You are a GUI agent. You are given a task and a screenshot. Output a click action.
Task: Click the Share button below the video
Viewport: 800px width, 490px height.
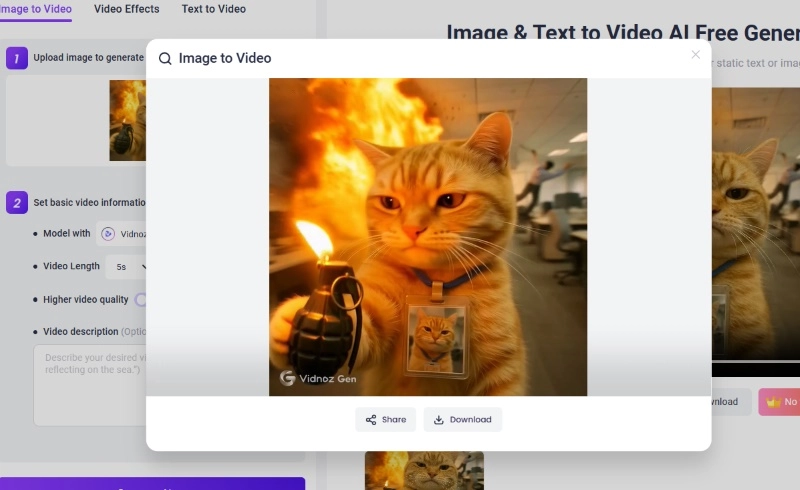click(385, 419)
